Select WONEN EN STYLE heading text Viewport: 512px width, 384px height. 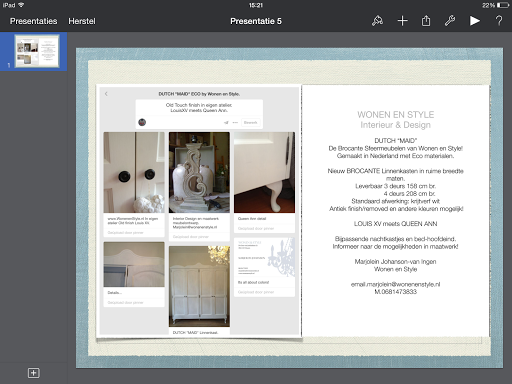396,115
